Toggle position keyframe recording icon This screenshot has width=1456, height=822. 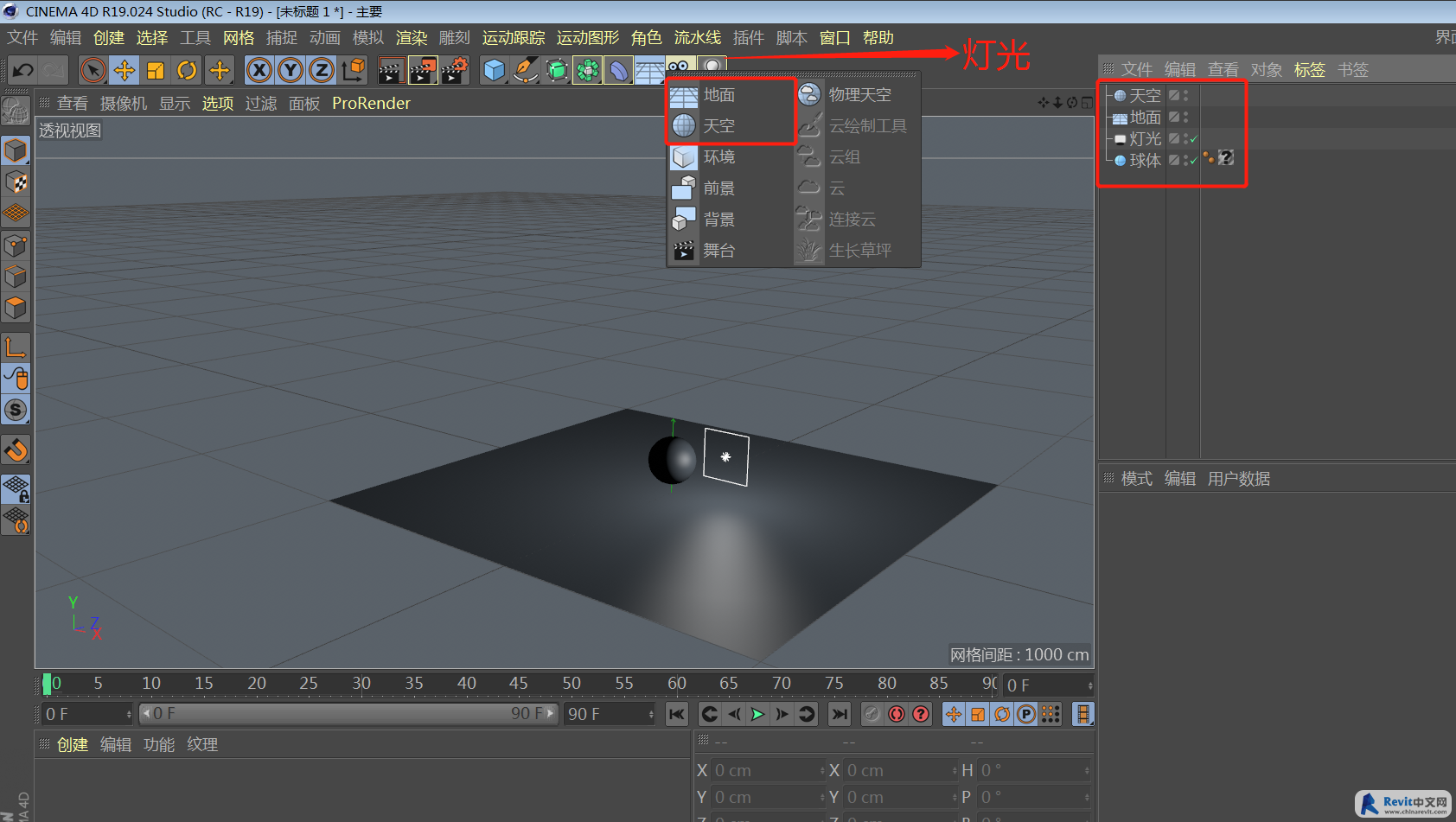(953, 714)
